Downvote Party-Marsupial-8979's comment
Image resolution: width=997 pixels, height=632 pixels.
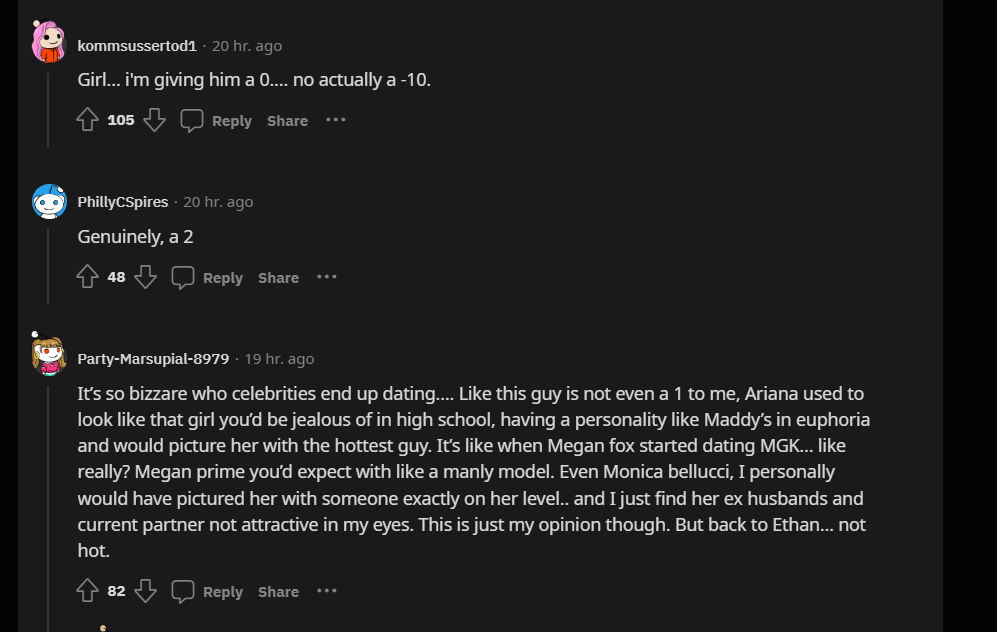coord(146,591)
